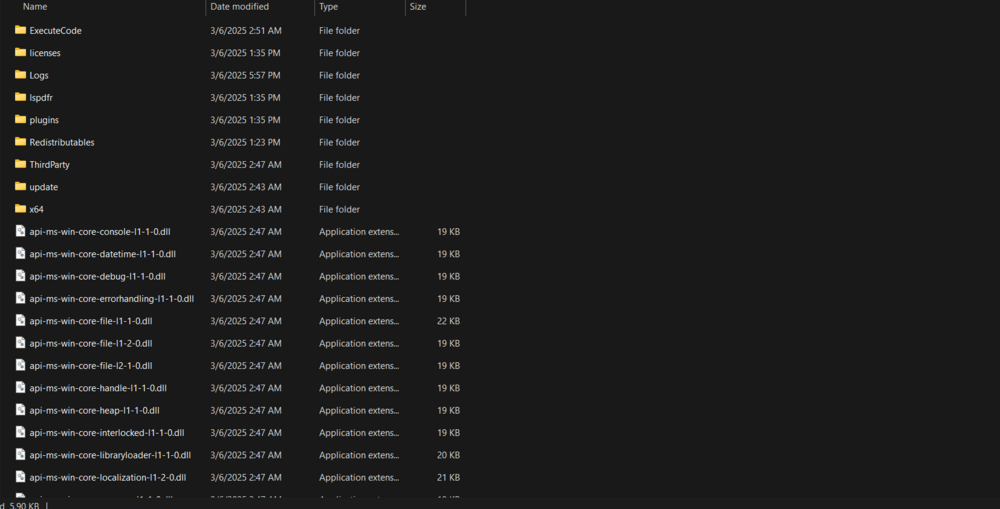Click the file-l1-1-0.dll file icon
This screenshot has height=509, width=1000.
pos(20,320)
